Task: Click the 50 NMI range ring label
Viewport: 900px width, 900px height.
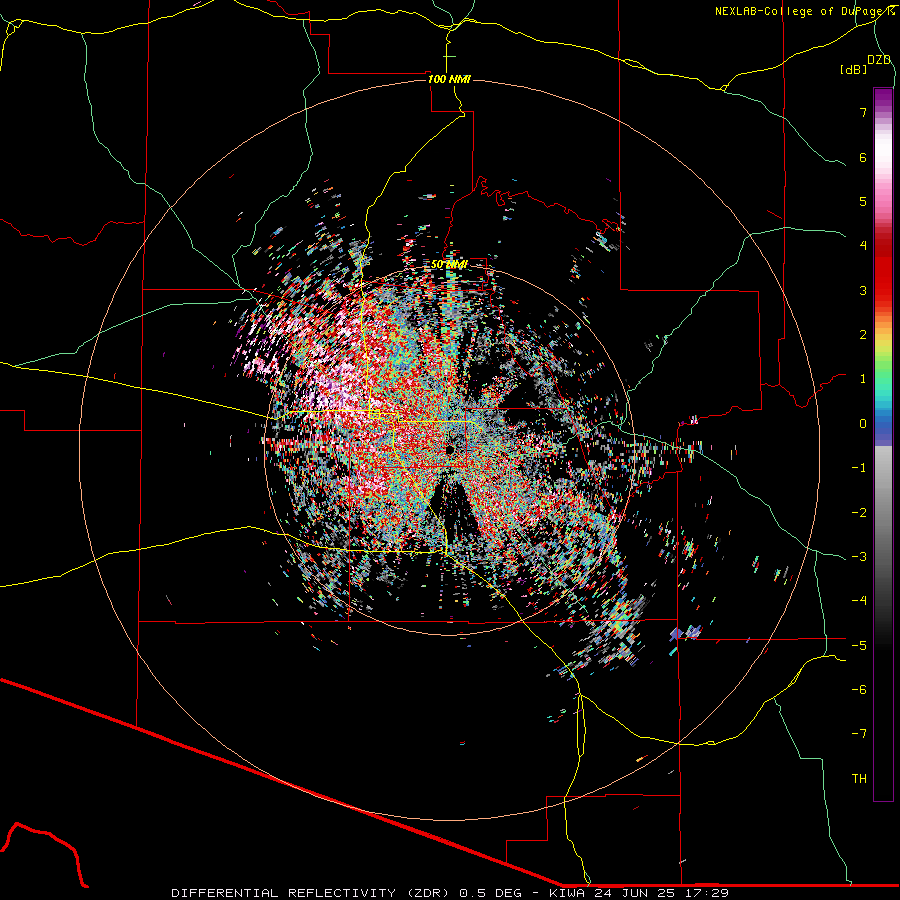Action: (449, 265)
